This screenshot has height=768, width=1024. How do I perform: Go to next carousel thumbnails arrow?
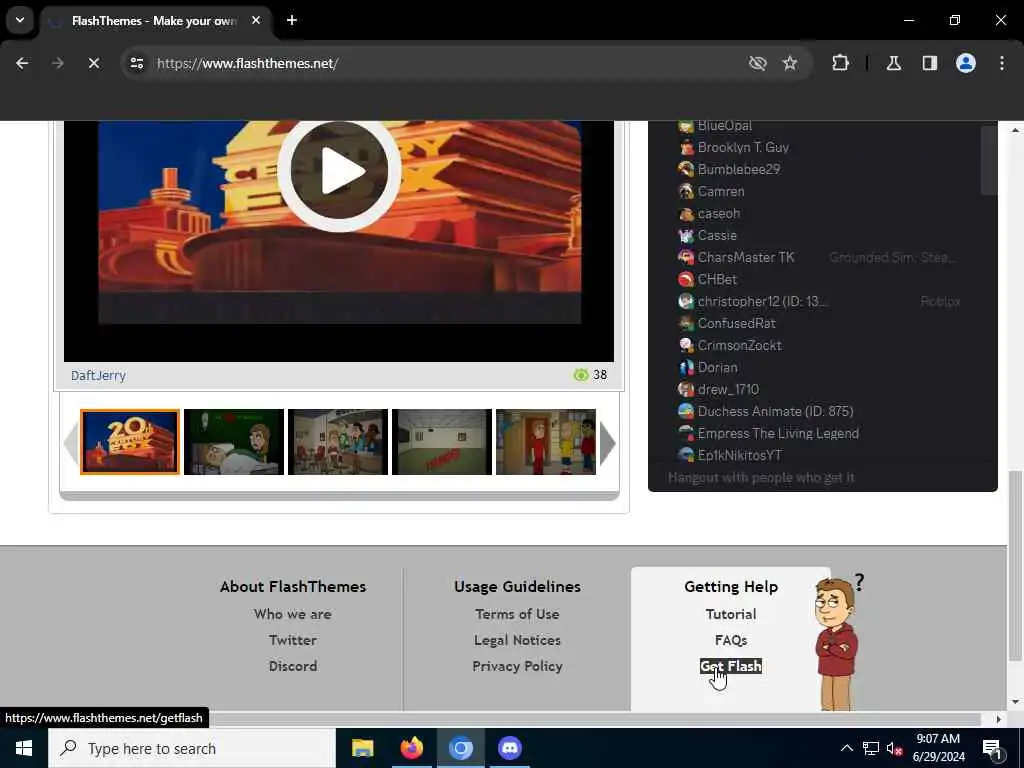(x=607, y=443)
